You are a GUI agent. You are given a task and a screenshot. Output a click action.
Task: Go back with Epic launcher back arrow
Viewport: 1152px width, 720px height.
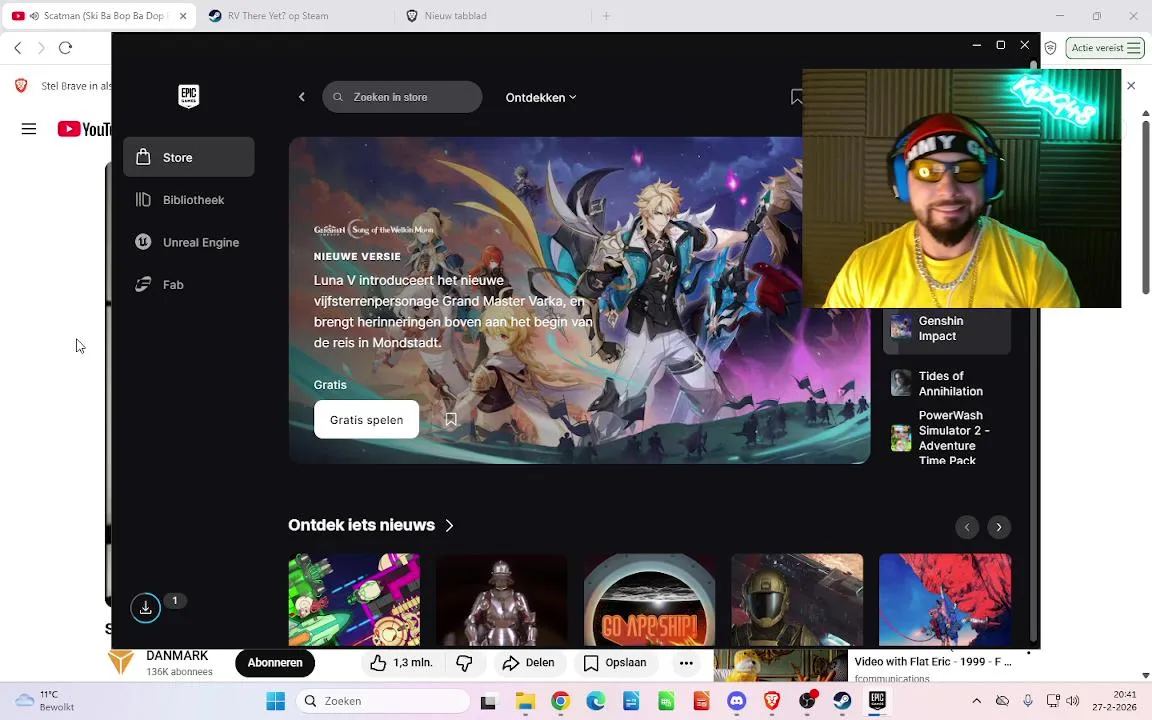tap(301, 97)
